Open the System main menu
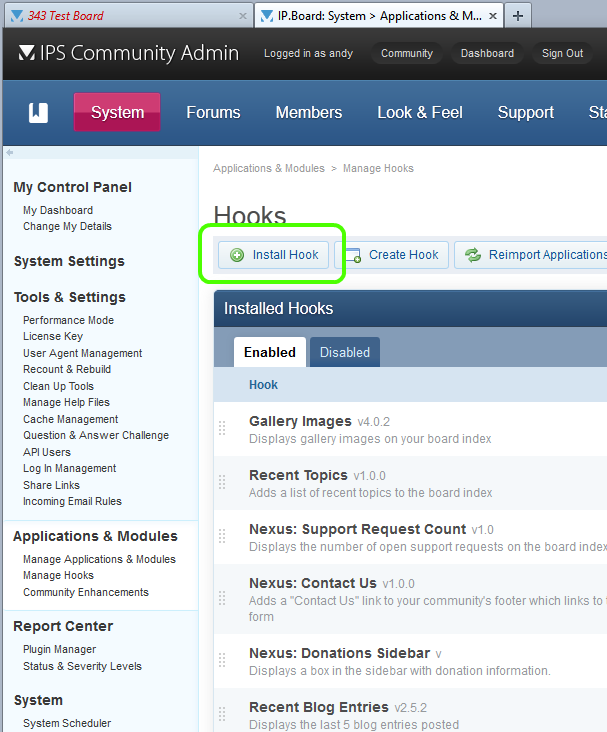The width and height of the screenshot is (607, 732). [117, 112]
